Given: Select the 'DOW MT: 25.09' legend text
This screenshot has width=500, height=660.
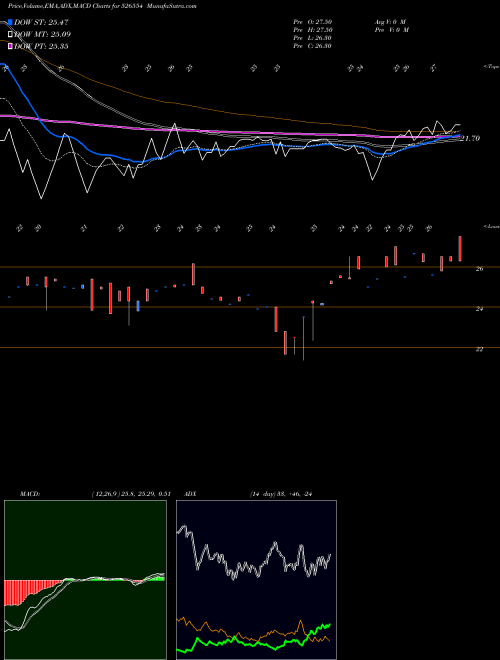Looking at the screenshot, I should tap(42, 35).
